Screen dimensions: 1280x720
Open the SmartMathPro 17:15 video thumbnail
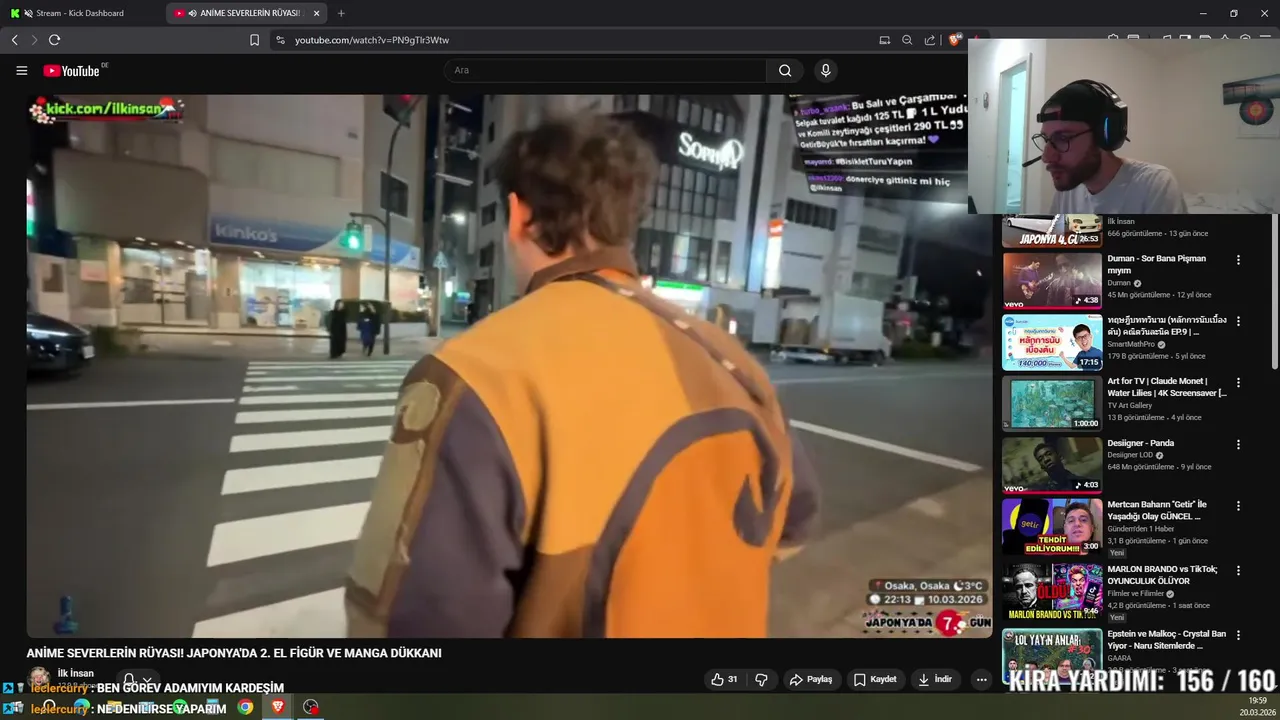(x=1052, y=342)
